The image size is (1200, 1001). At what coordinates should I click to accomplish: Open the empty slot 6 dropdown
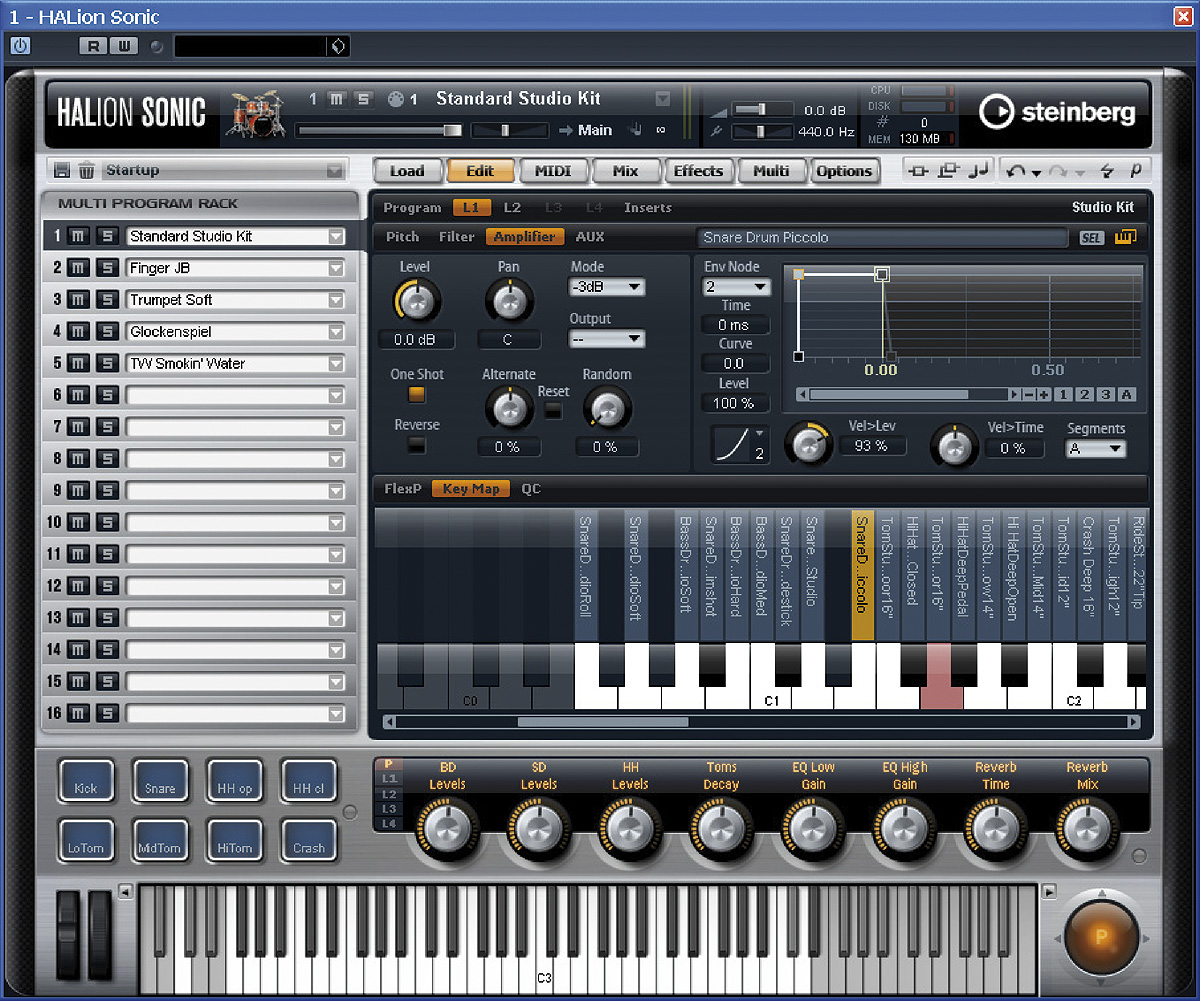pyautogui.click(x=336, y=396)
